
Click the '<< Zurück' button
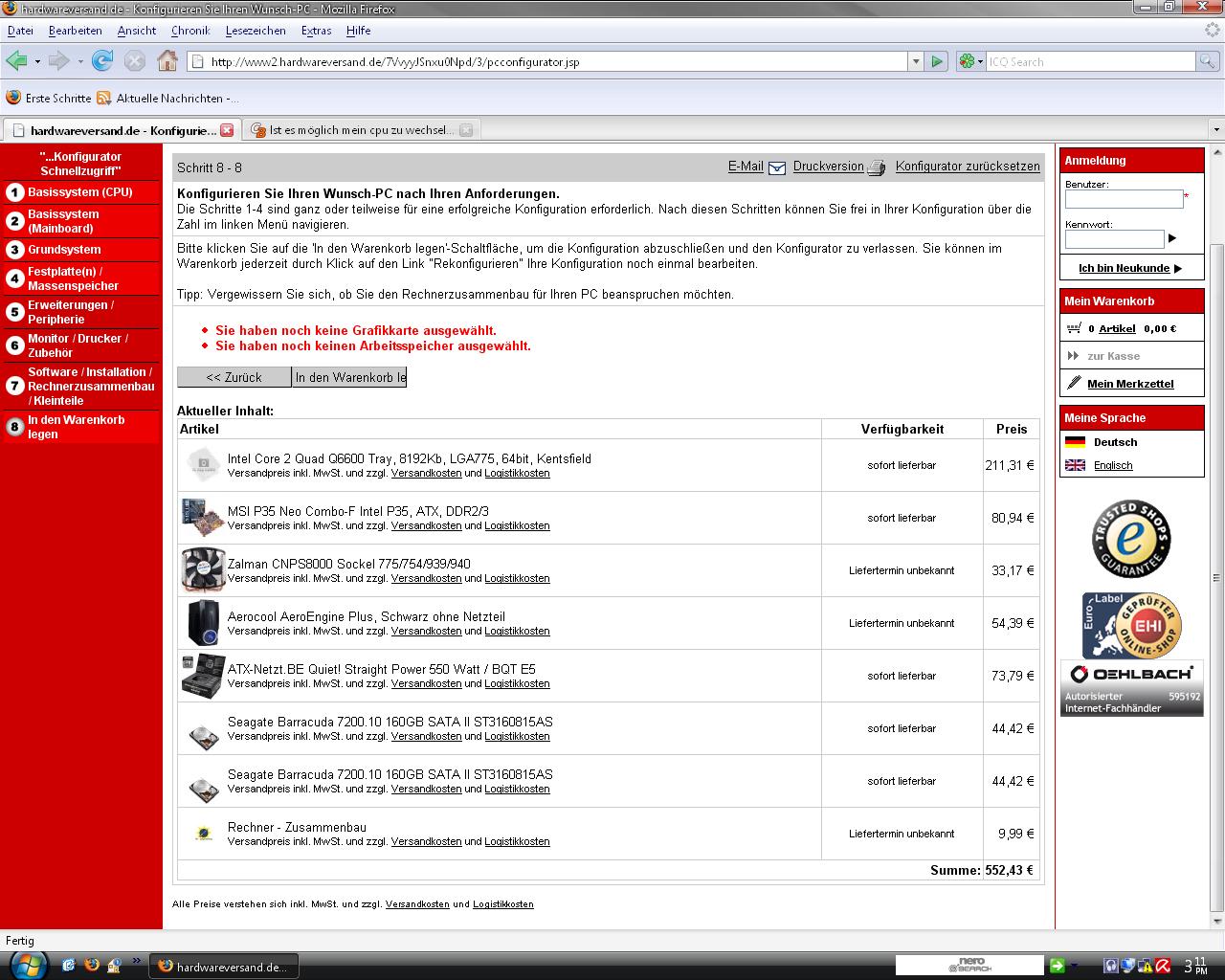(234, 377)
